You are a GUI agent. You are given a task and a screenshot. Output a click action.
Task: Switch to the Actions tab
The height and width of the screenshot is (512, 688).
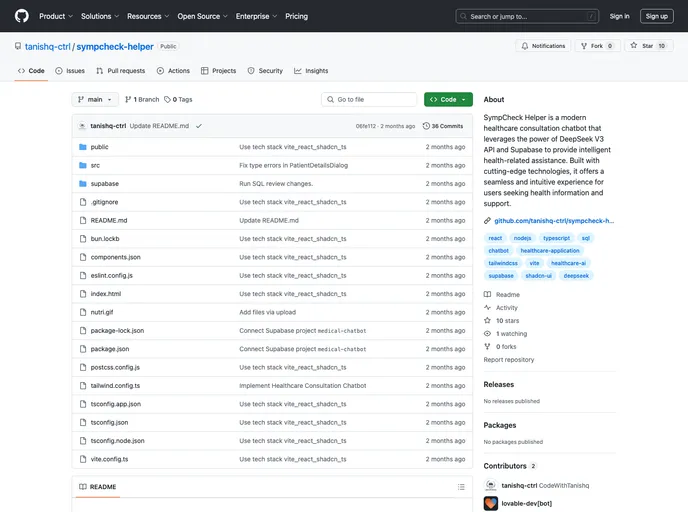tap(173, 71)
